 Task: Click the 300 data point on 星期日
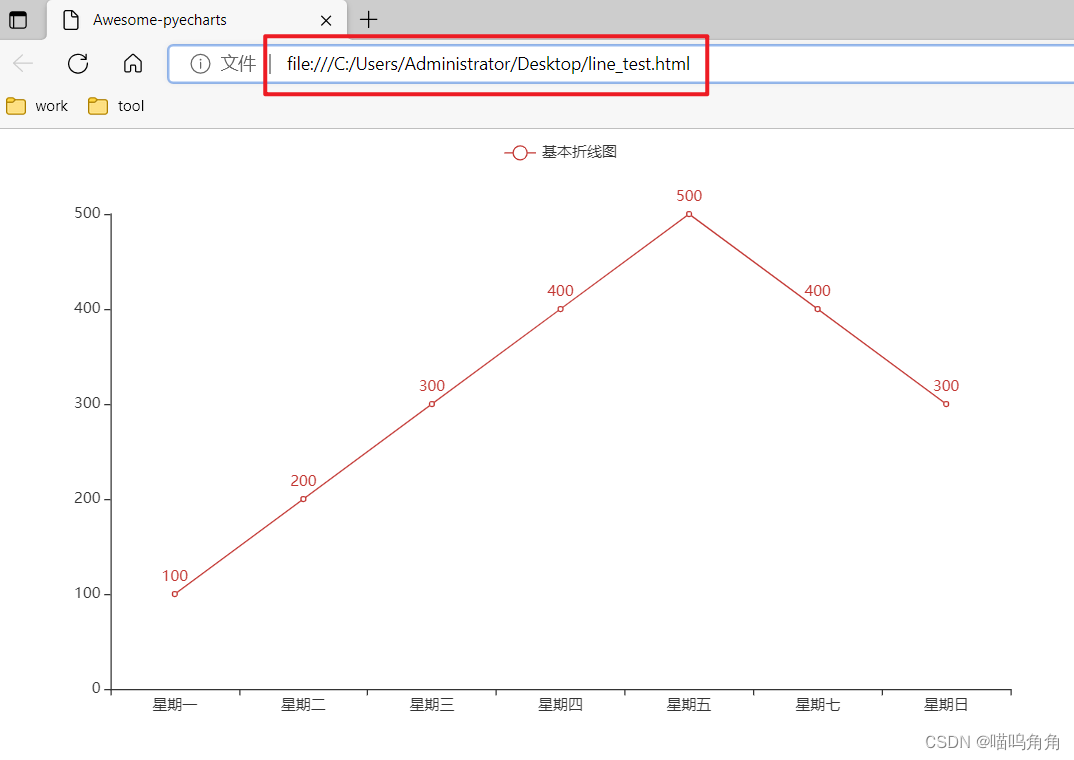(x=945, y=402)
